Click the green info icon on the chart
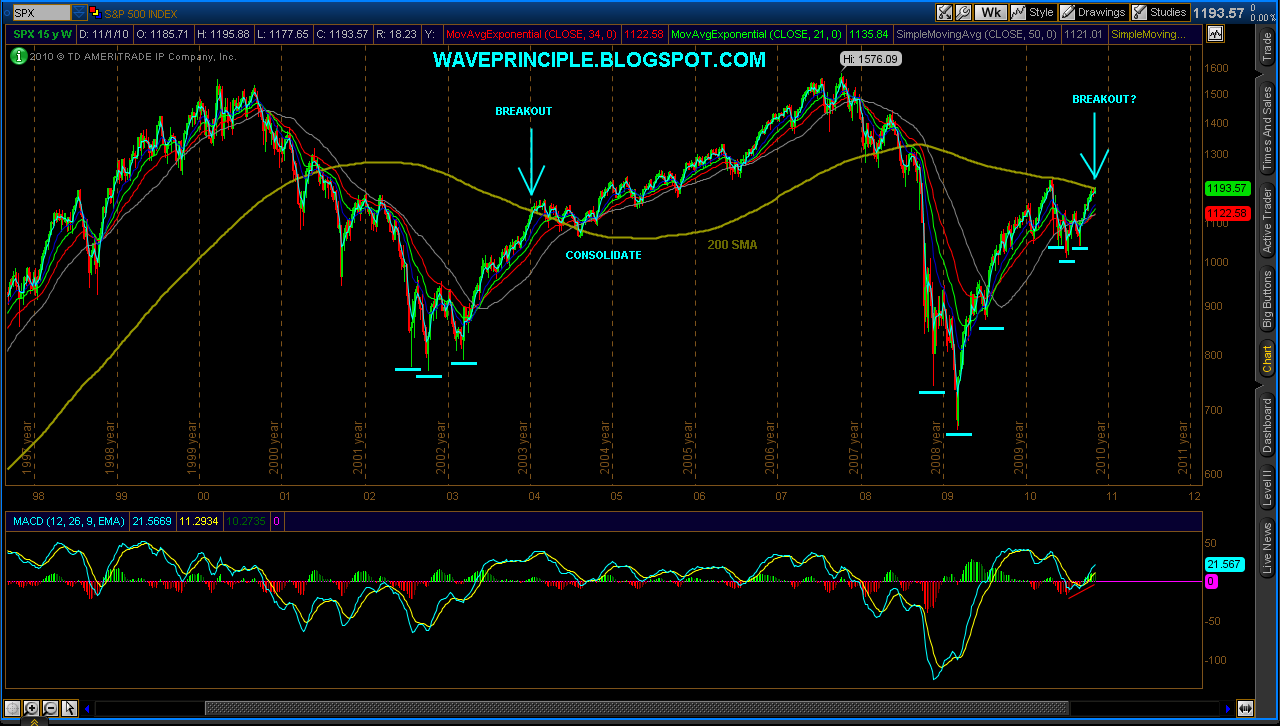The width and height of the screenshot is (1280, 726). coord(17,56)
